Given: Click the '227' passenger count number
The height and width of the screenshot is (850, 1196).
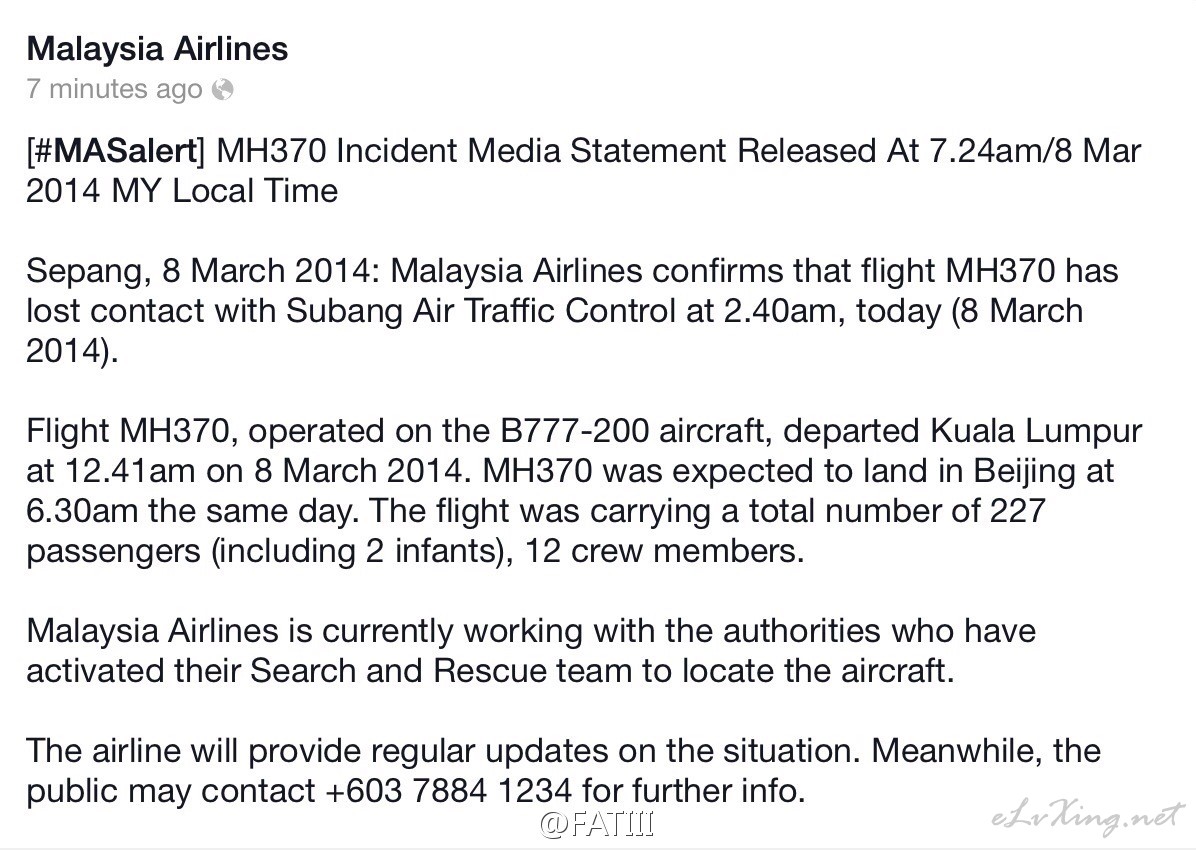Looking at the screenshot, I should 1018,510.
